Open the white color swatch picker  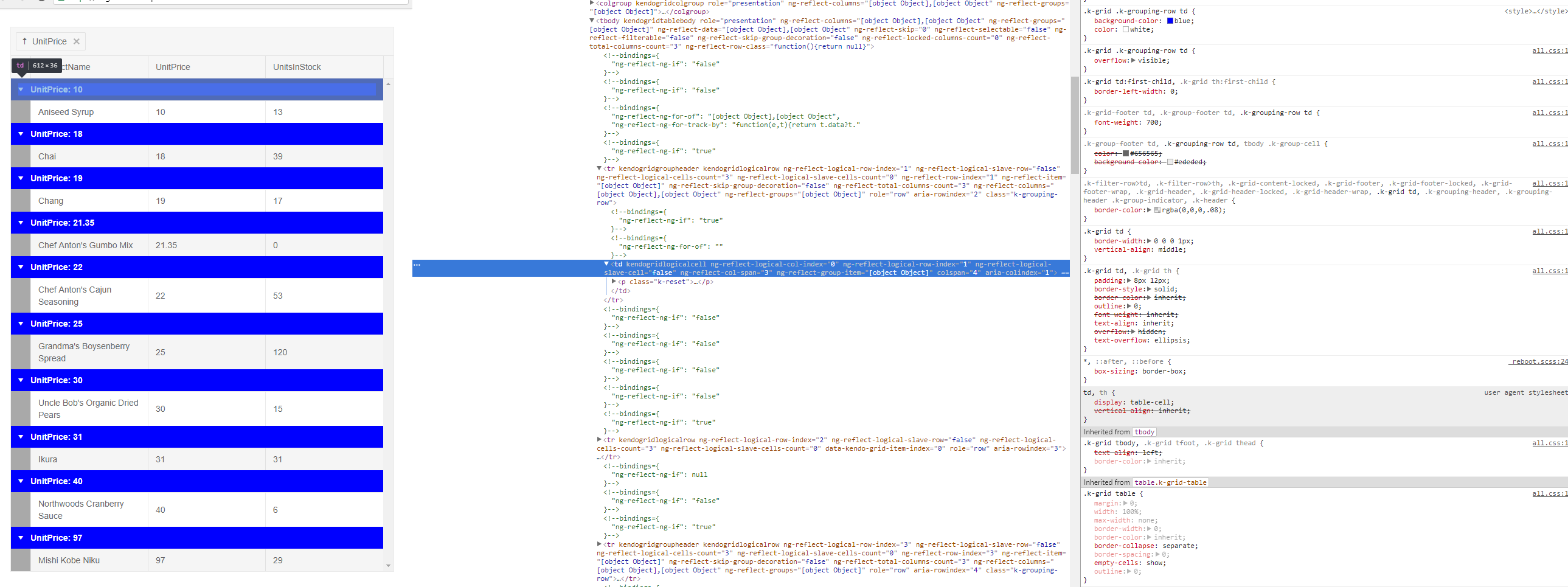coord(1125,29)
